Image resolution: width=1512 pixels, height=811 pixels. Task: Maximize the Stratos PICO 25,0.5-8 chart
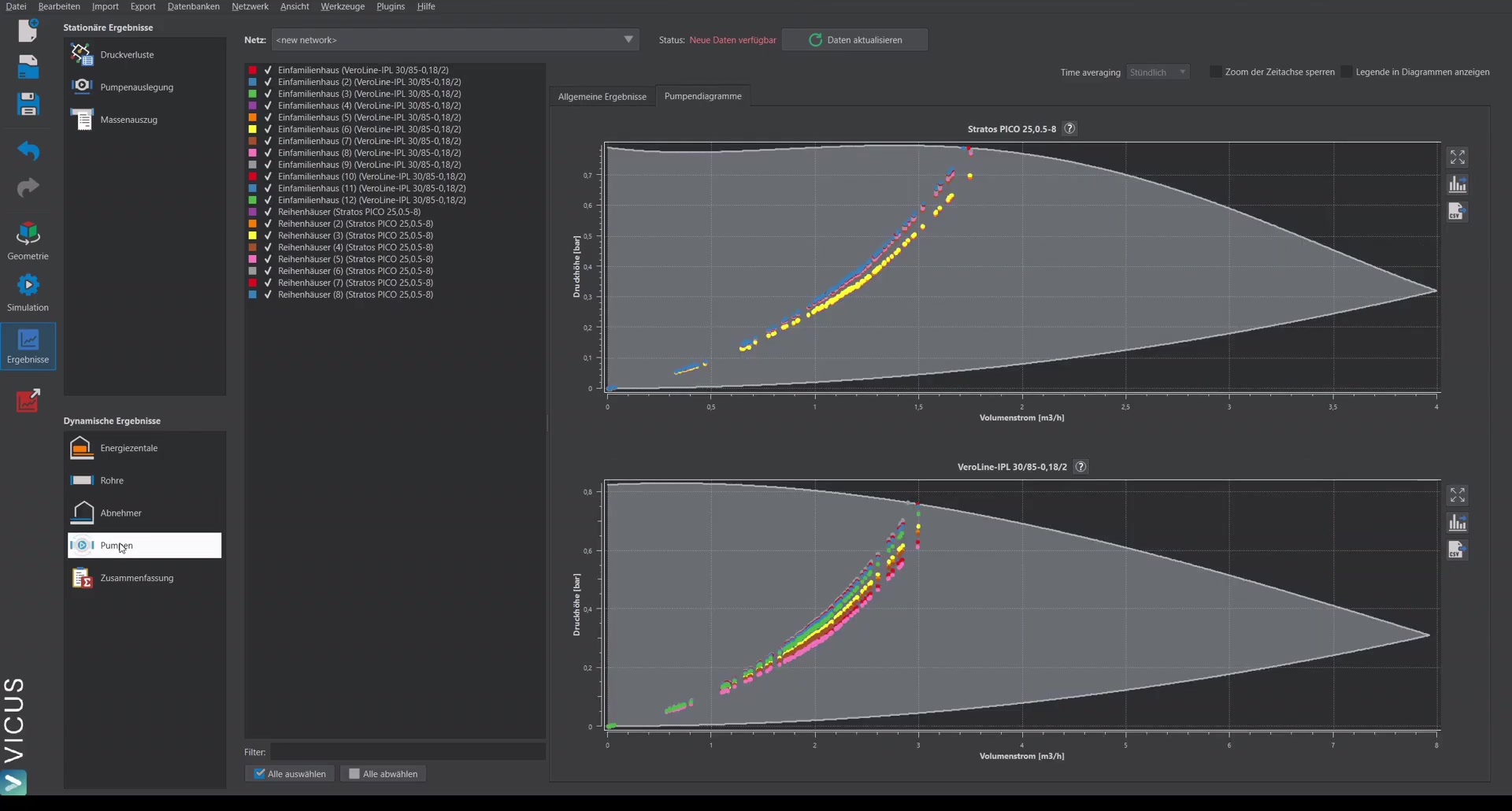pos(1458,157)
